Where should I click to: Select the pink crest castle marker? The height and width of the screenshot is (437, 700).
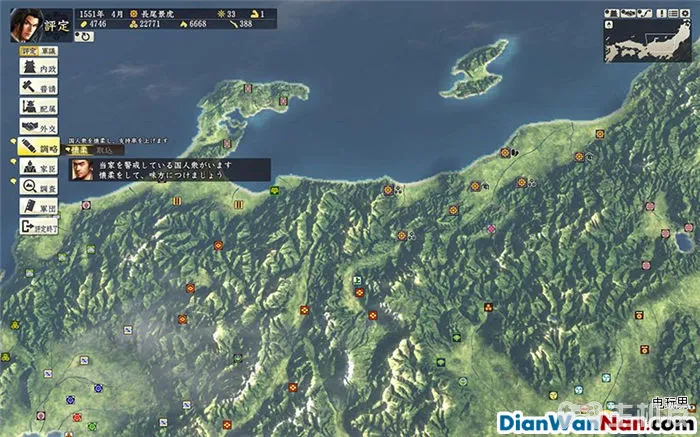click(x=492, y=229)
